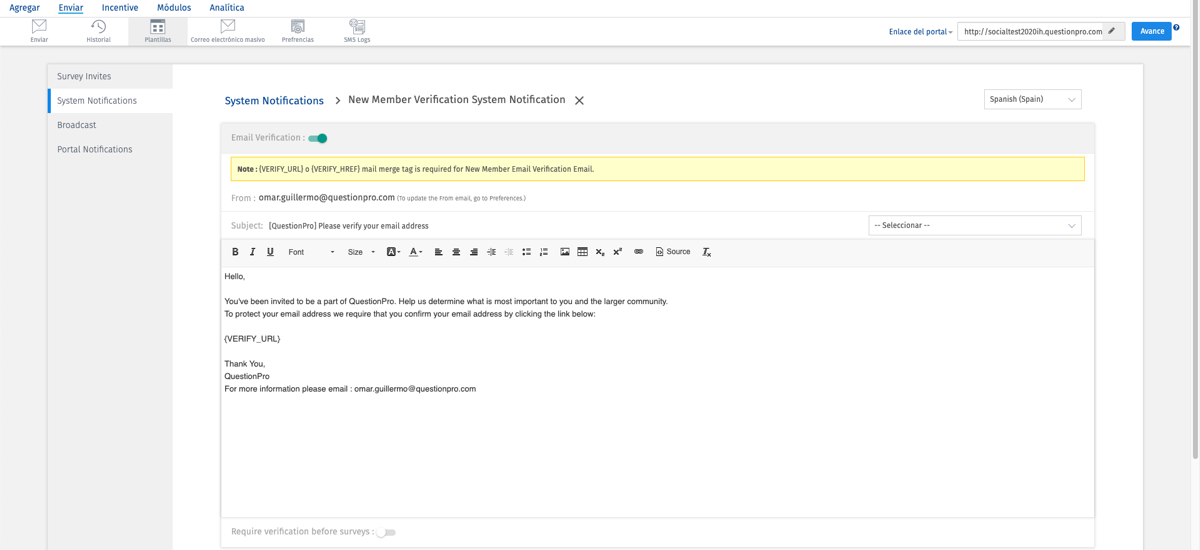Remove formatting from selected text

coord(706,252)
